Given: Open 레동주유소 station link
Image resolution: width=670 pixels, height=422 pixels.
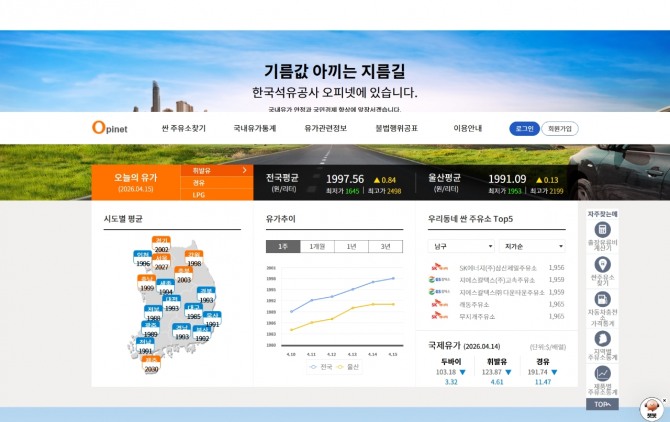Looking at the screenshot, I should (474, 305).
